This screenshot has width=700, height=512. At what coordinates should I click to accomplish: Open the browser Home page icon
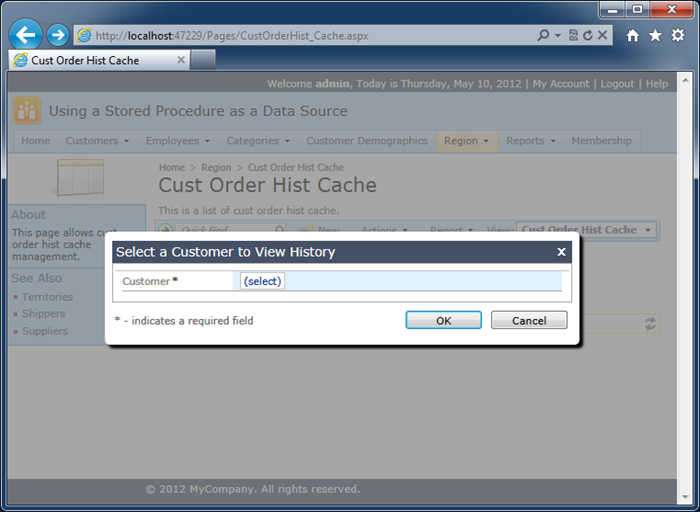[632, 35]
